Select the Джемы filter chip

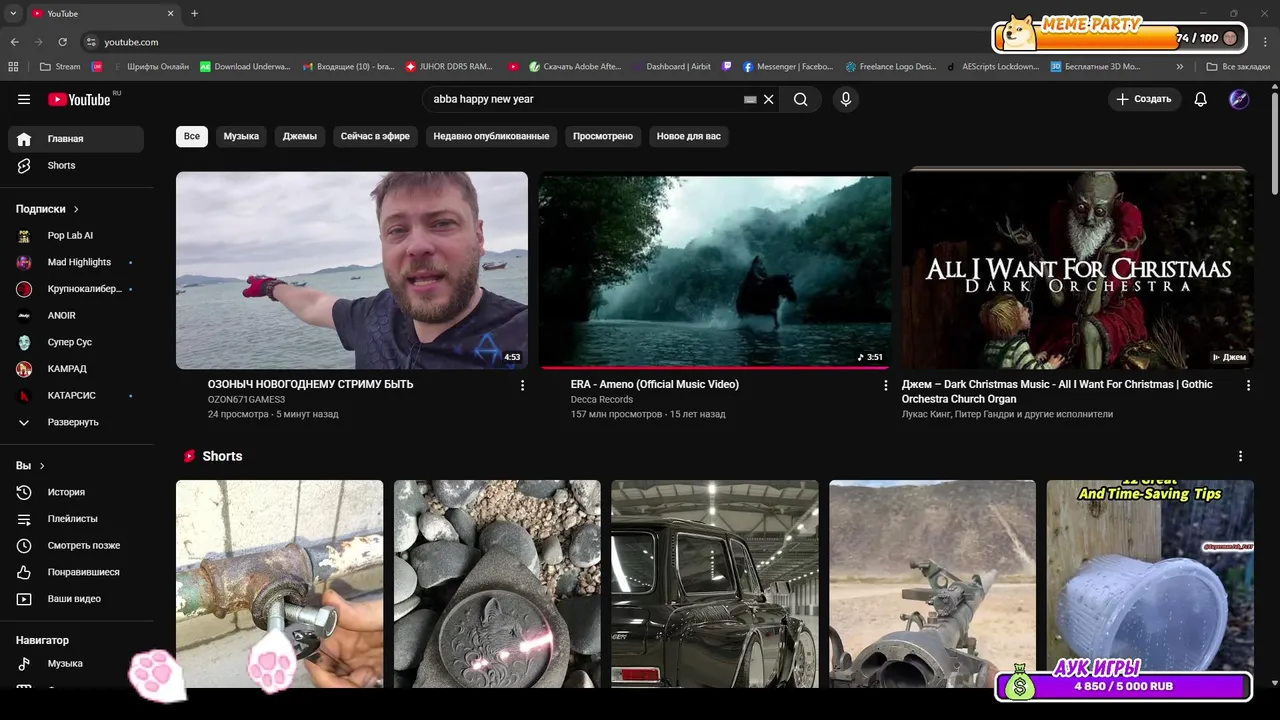[x=300, y=136]
